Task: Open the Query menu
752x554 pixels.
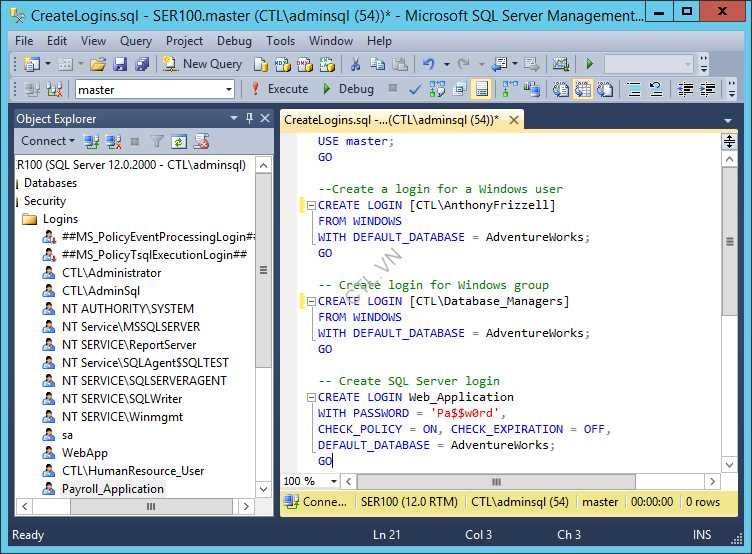Action: coord(136,41)
